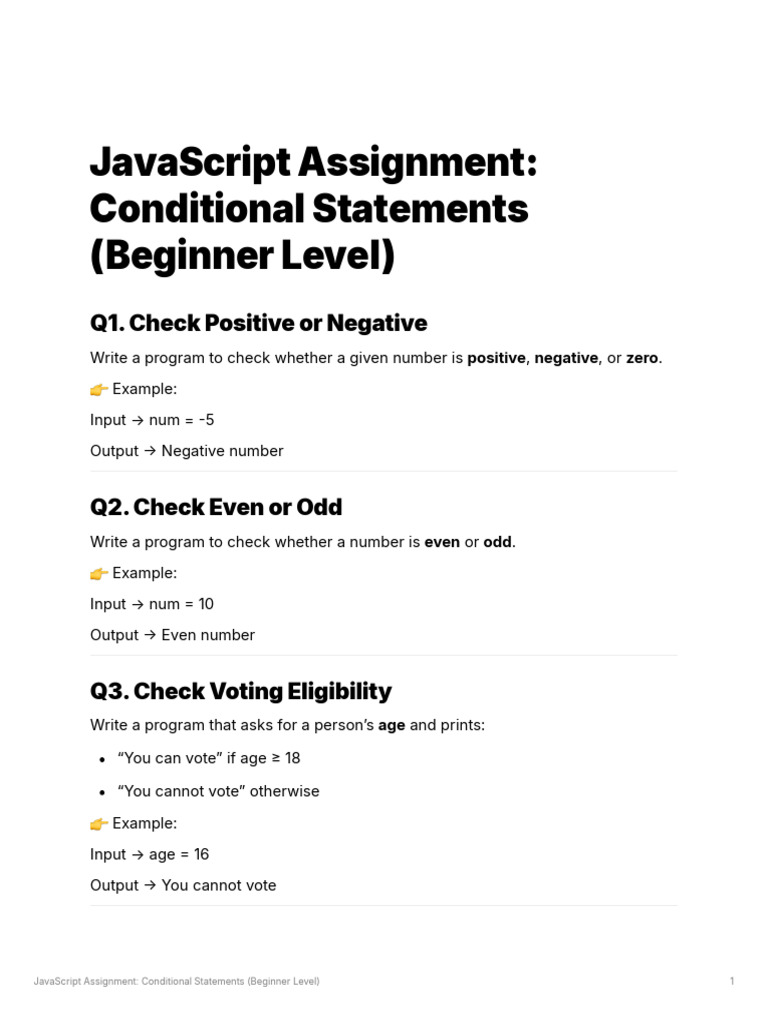Click the bold word 'even' in Q2
Screen dimensions: 768x1024
(x=442, y=542)
